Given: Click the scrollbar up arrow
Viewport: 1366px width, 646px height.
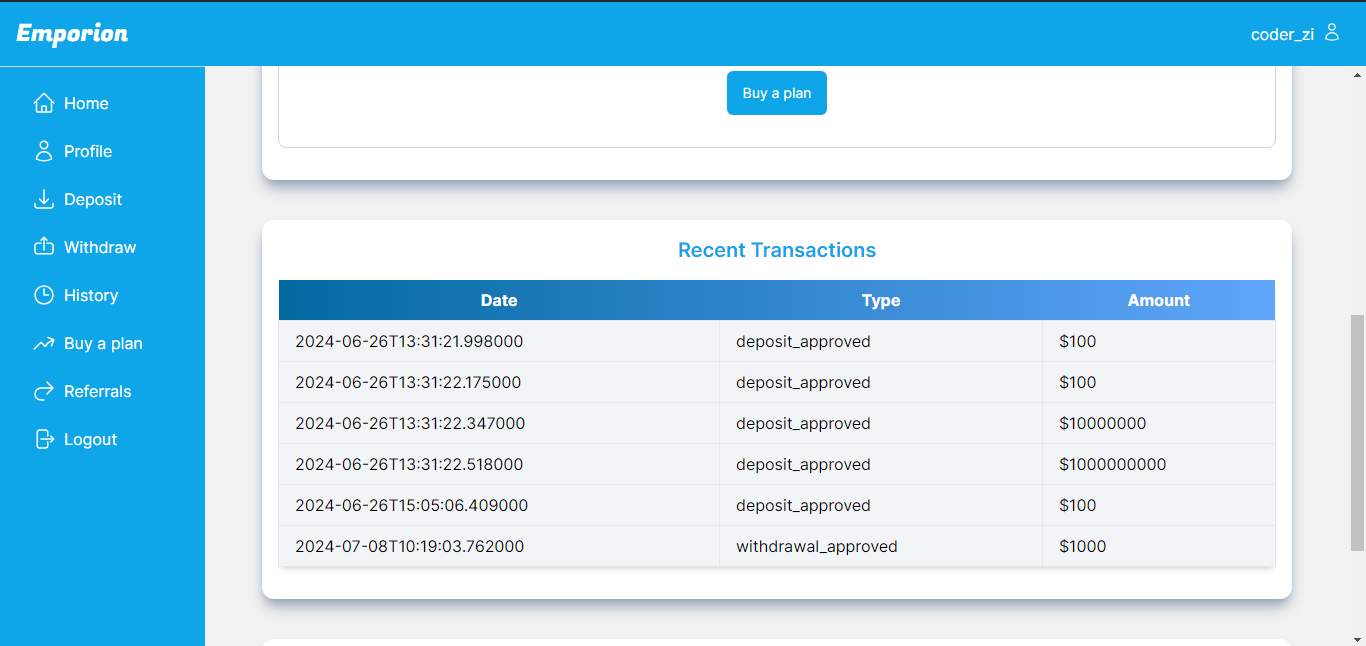Looking at the screenshot, I should coord(1357,75).
